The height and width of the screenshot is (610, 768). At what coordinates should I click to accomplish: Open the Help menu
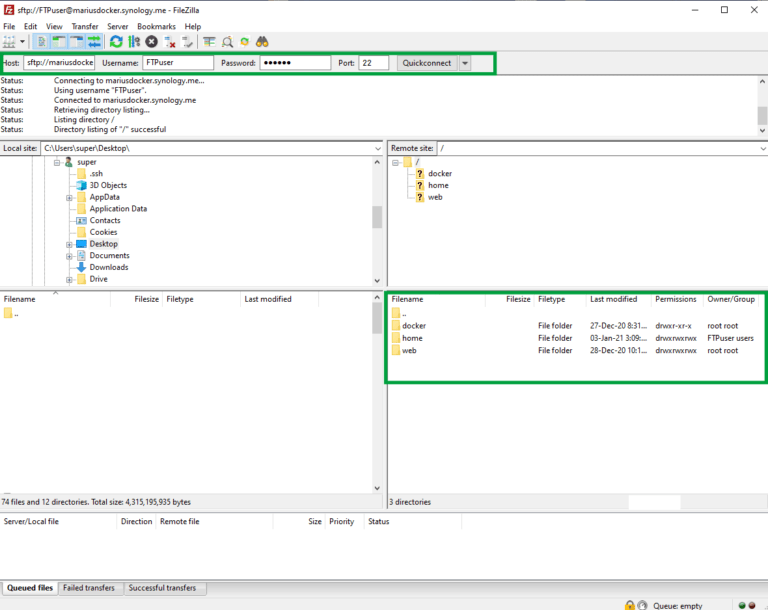click(192, 26)
